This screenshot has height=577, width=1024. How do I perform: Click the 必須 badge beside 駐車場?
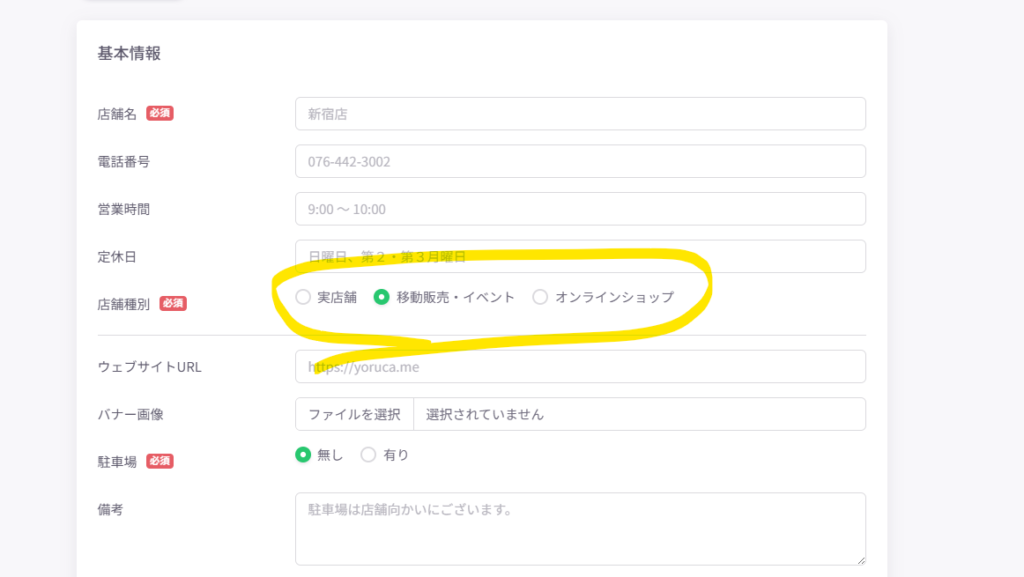[x=160, y=461]
